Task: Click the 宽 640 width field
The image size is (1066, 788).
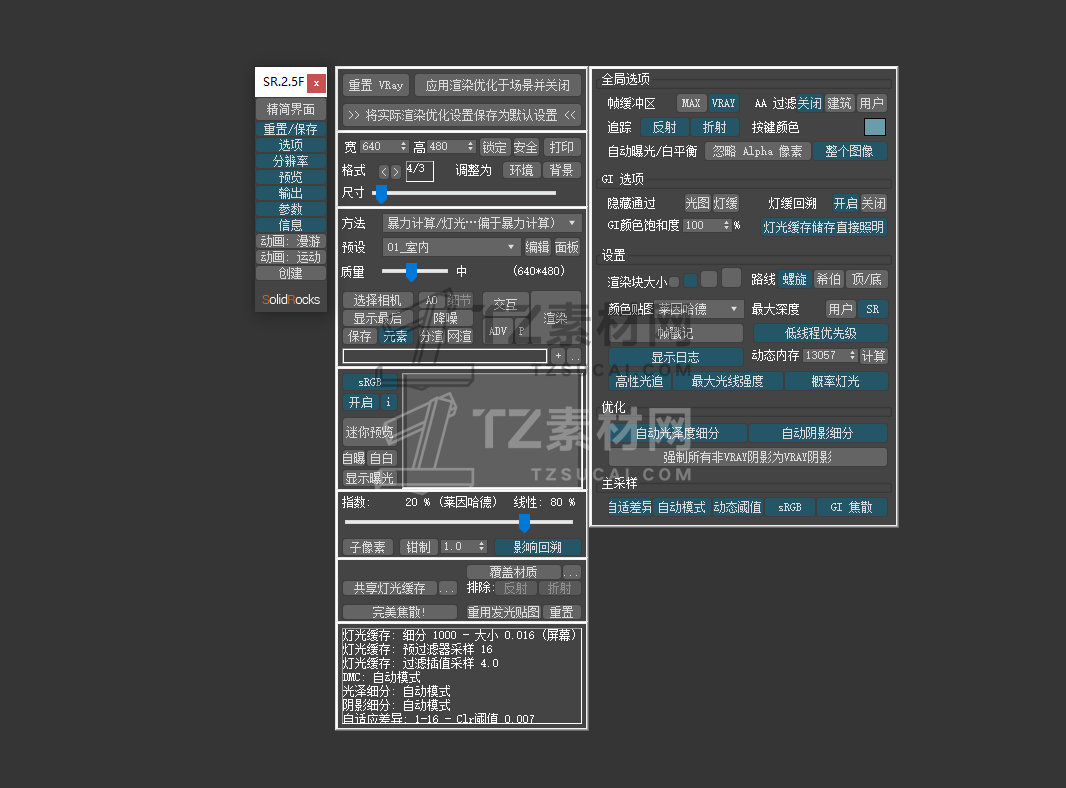Action: (379, 146)
